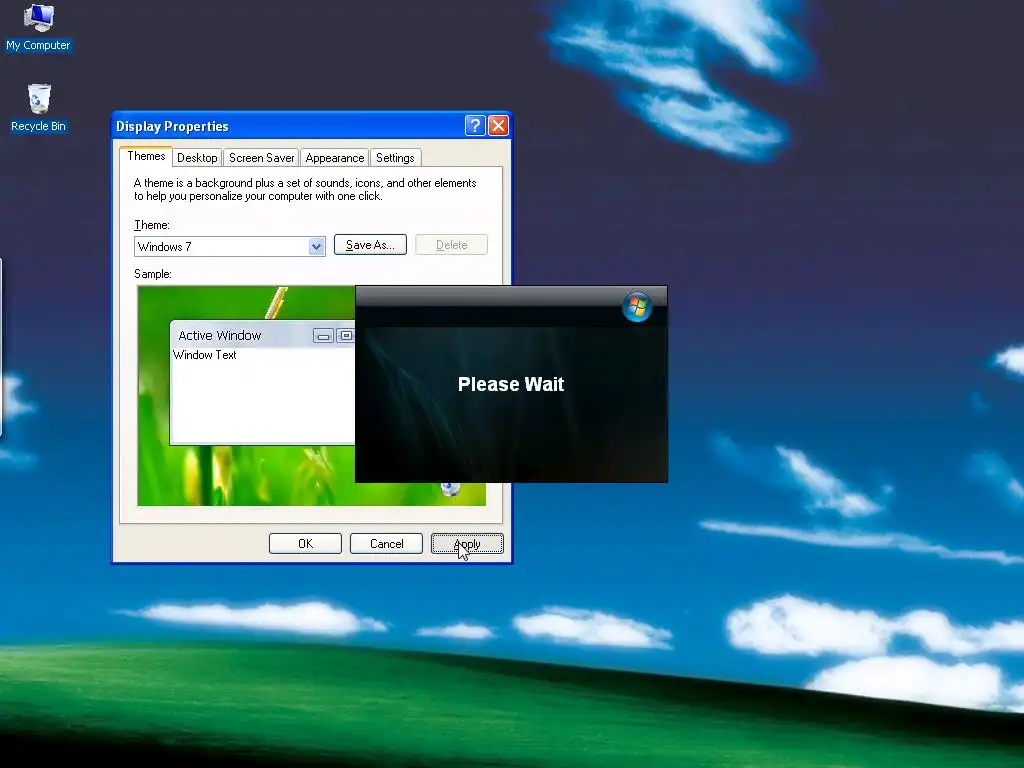Screen dimensions: 1024x768
Task: Switch to the Themes tab
Action: click(146, 156)
